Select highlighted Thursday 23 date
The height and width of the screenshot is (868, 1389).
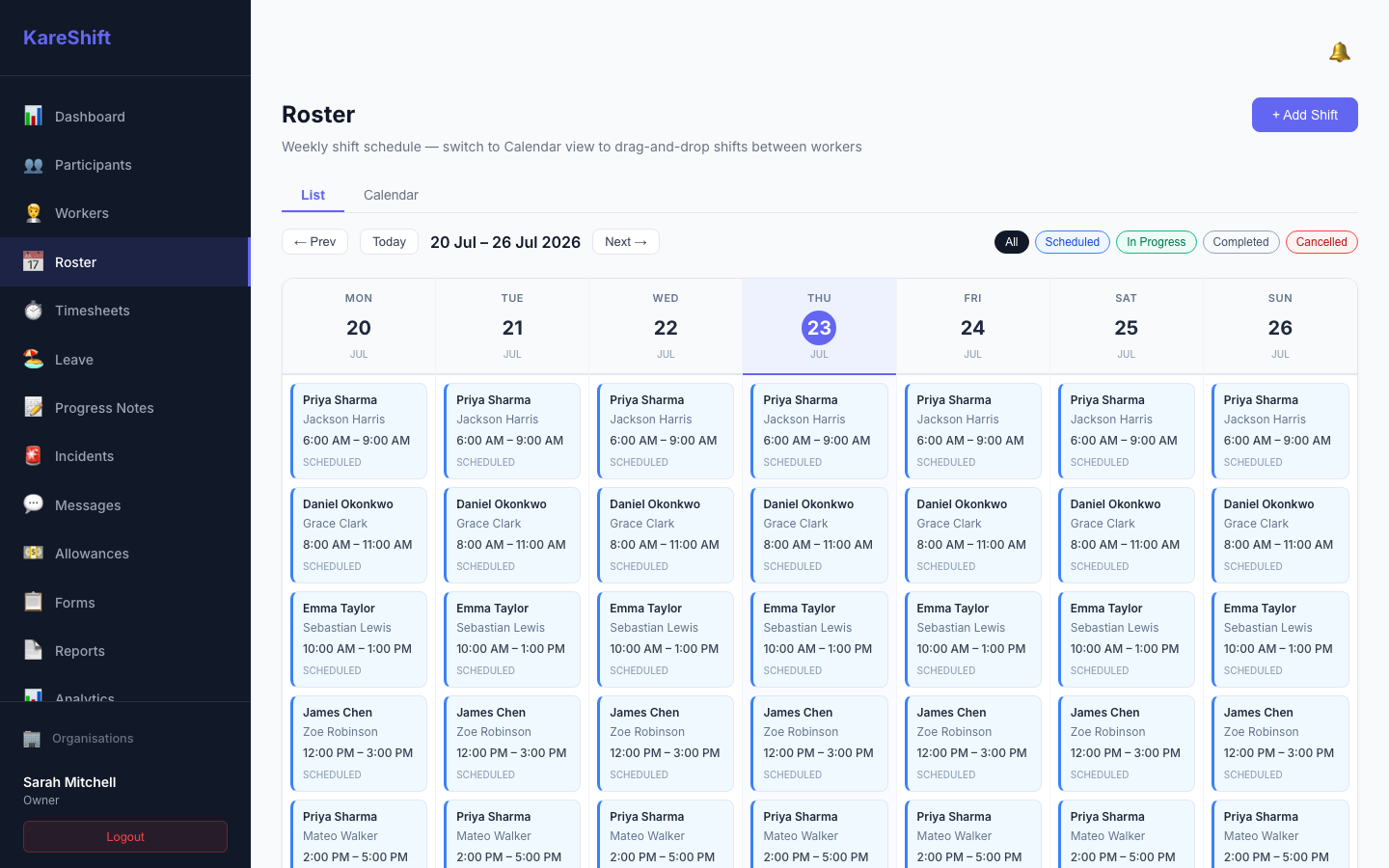pyautogui.click(x=819, y=328)
